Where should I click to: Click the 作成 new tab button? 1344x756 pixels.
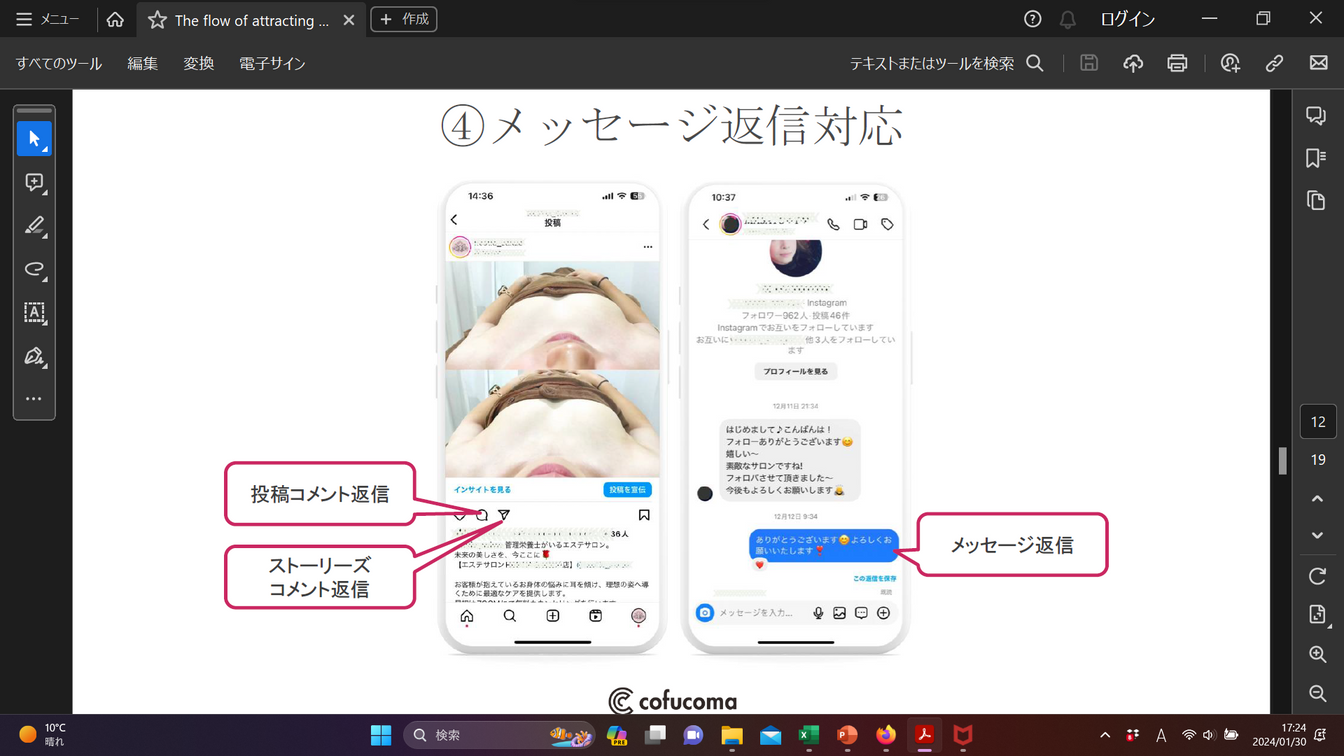404,19
